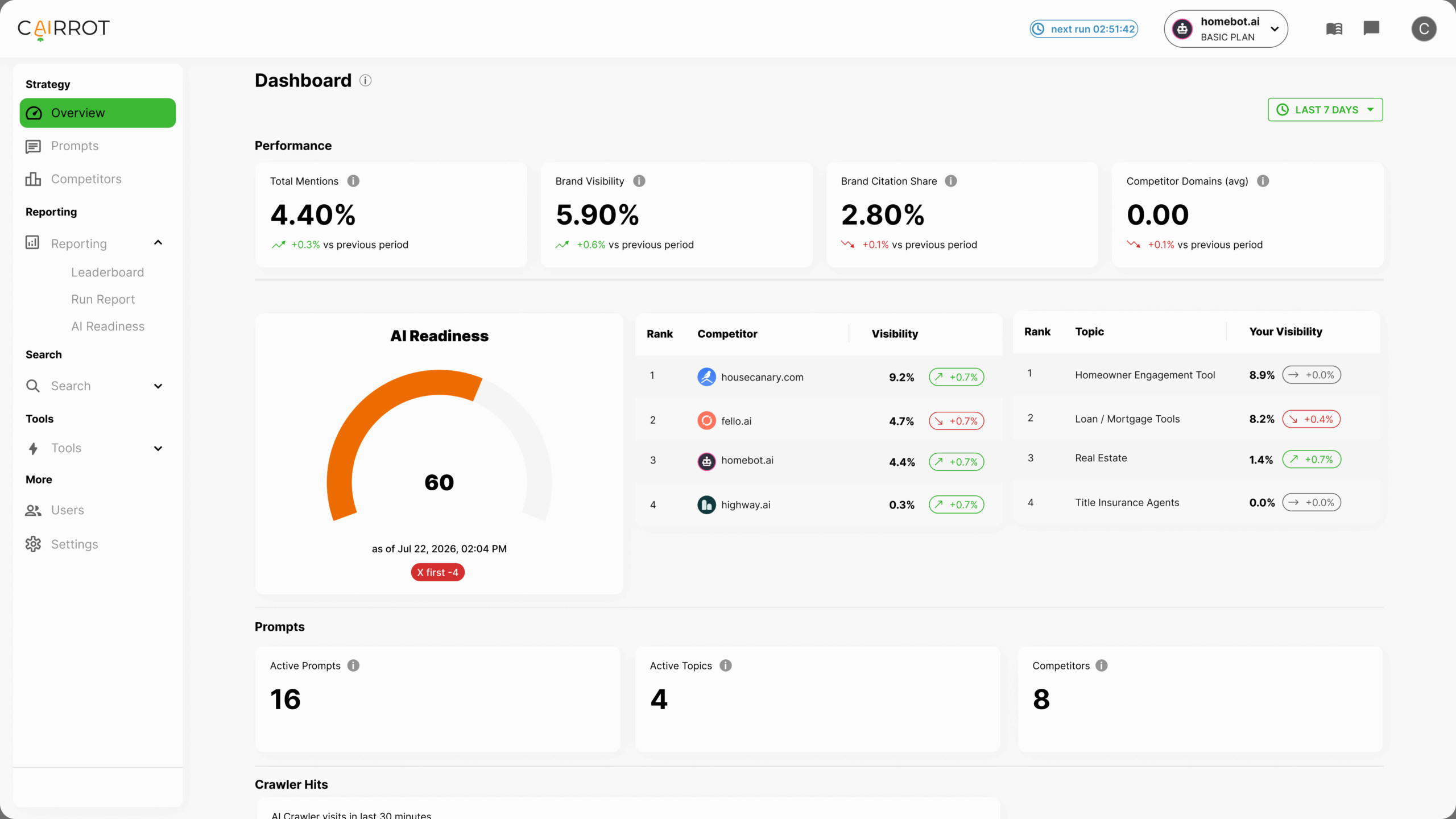The width and height of the screenshot is (1456, 819).
Task: Open the homebot.ai account switcher dropdown
Action: point(1226,29)
